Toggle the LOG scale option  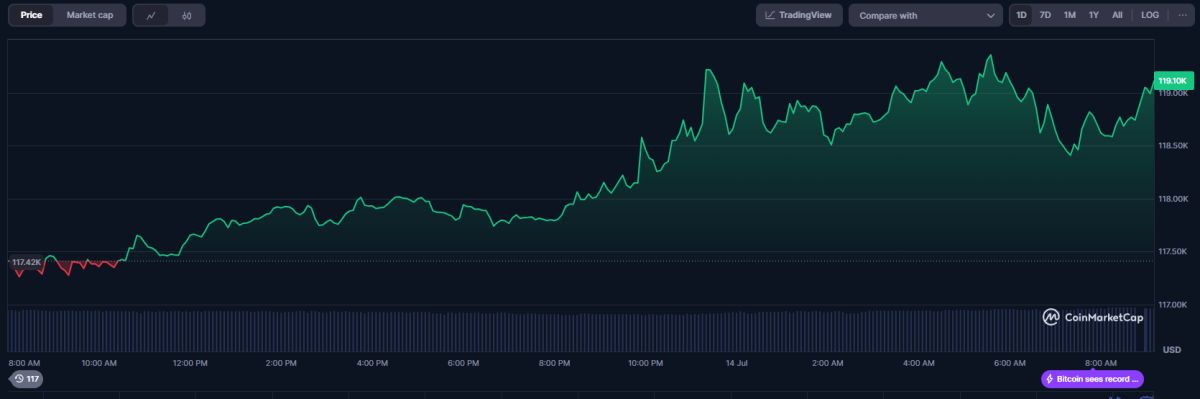1150,15
